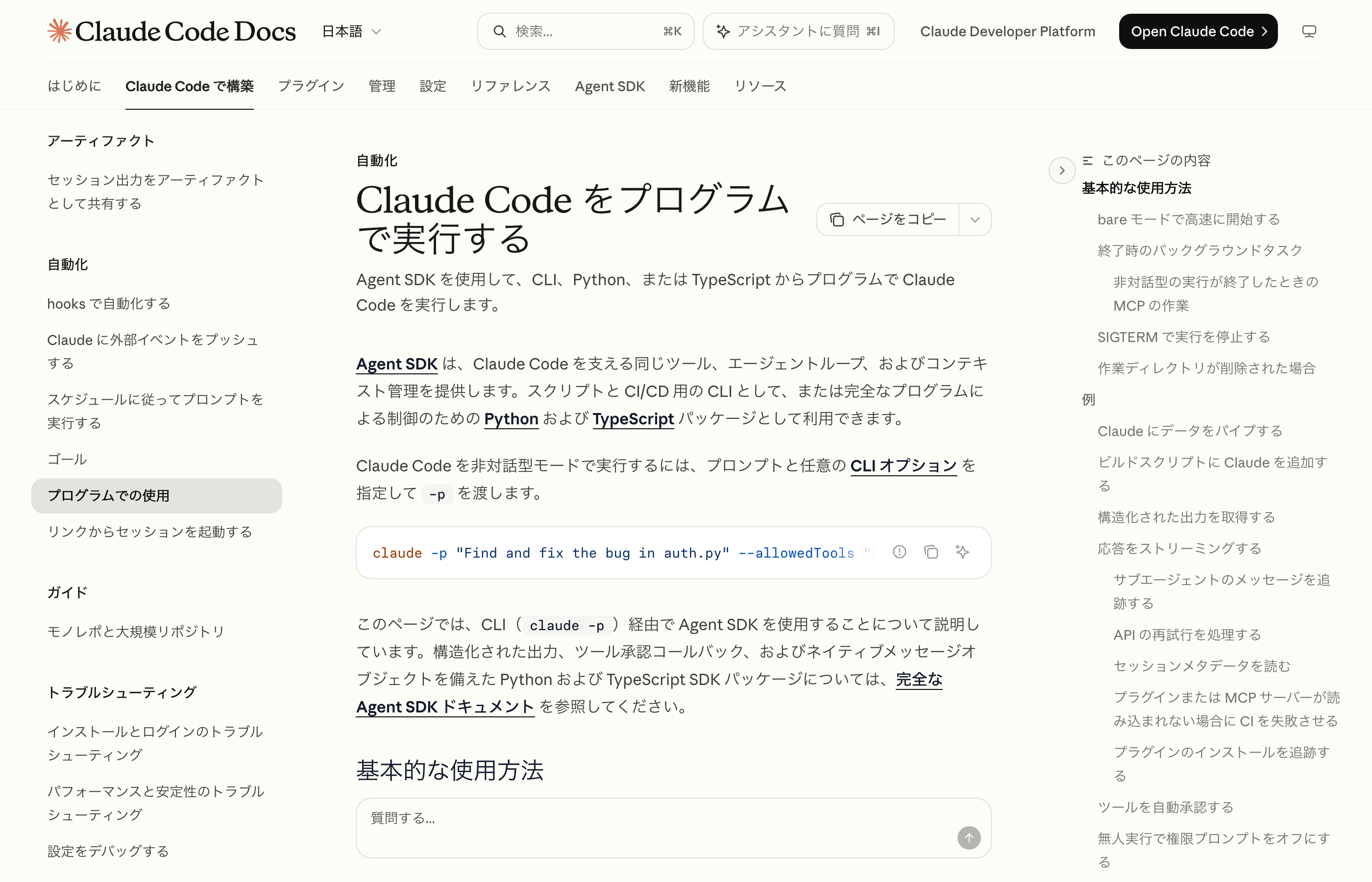Toggle the display theme monitor icon

pyautogui.click(x=1309, y=31)
